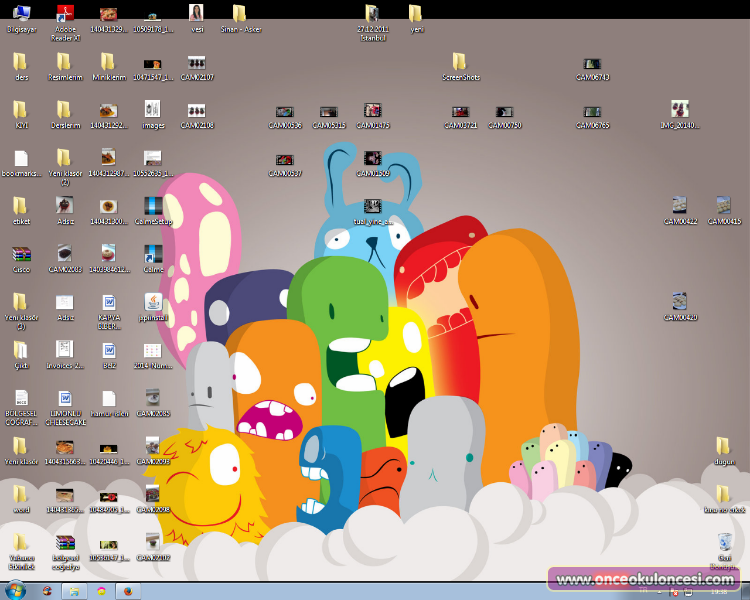The height and width of the screenshot is (600, 750).
Task: Open the Adobe Reader XI shortcut
Action: 64,14
